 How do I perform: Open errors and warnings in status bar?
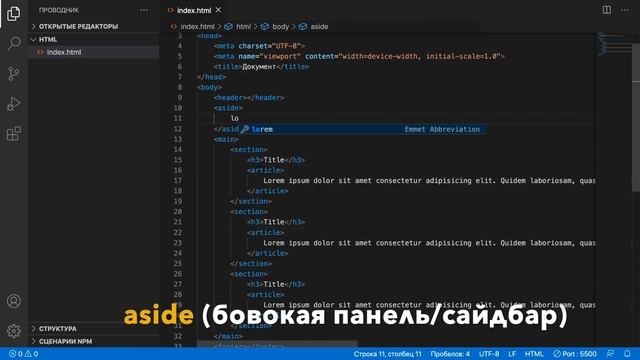point(23,354)
